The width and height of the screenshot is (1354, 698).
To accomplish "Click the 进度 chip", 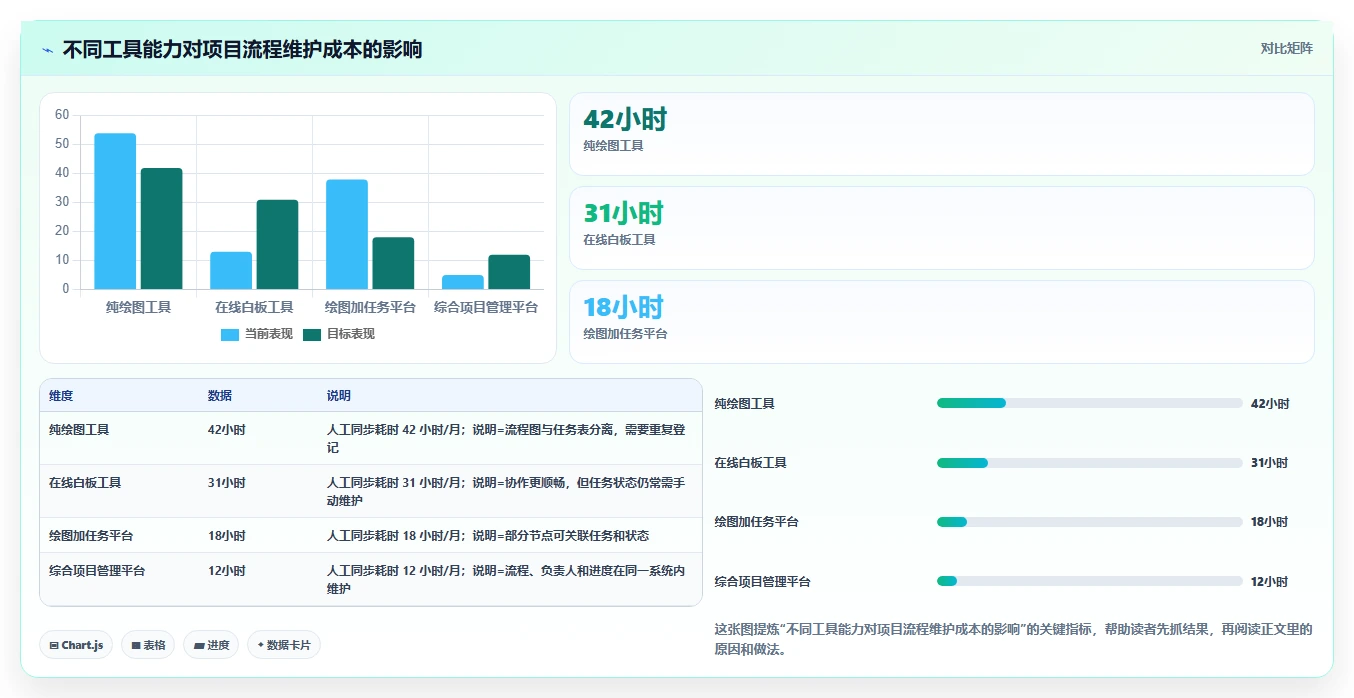I will coord(211,645).
